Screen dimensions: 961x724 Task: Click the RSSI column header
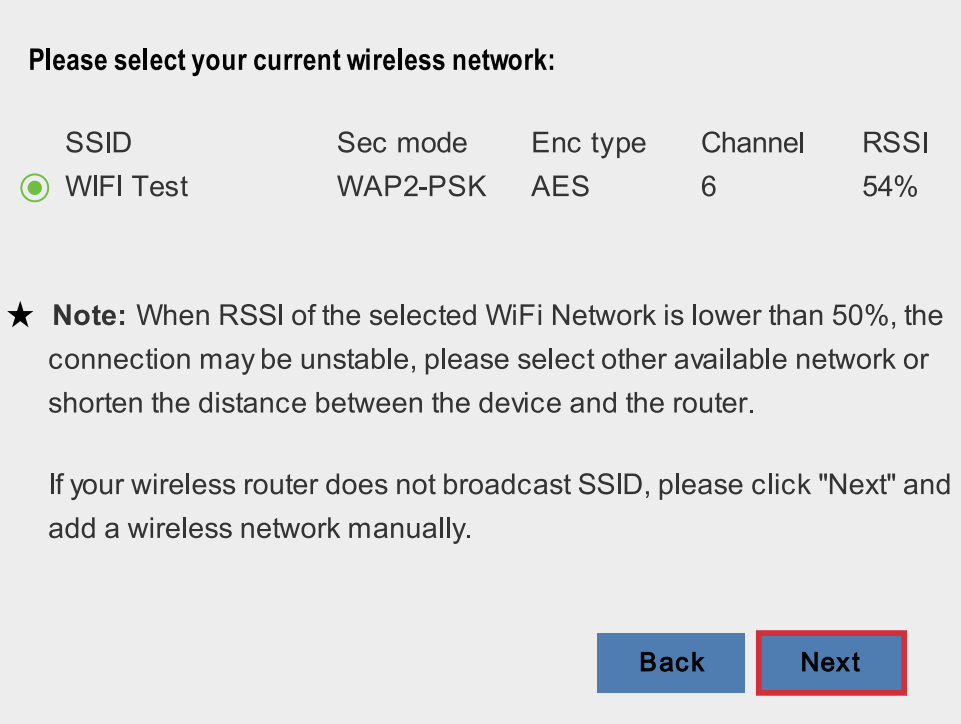pyautogui.click(x=895, y=143)
